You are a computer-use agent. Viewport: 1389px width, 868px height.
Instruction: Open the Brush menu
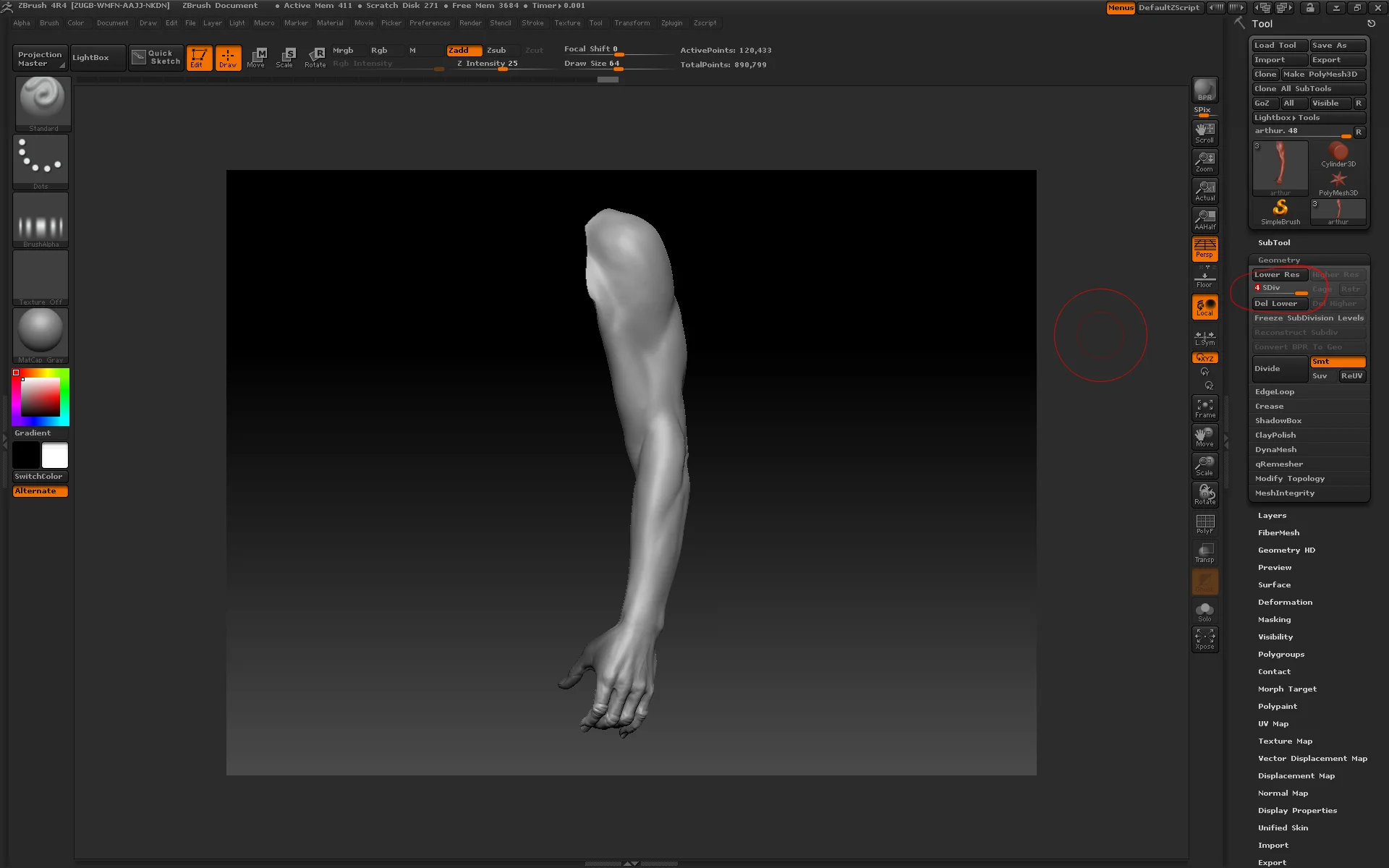49,23
